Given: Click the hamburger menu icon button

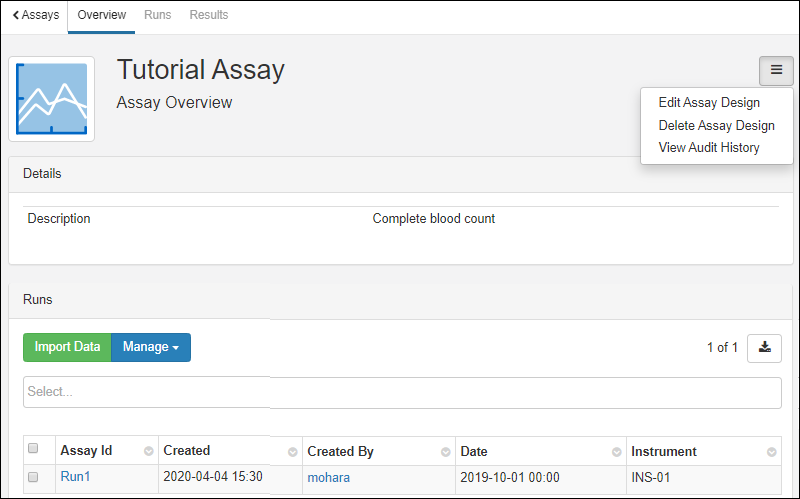Looking at the screenshot, I should tap(776, 70).
